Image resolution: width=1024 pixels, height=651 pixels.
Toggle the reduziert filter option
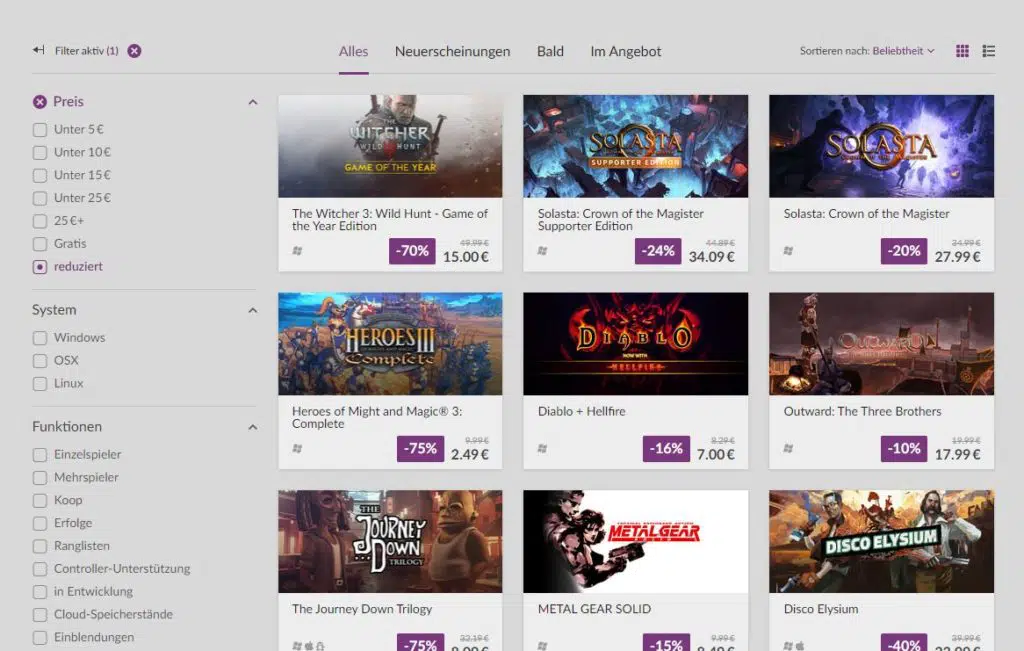click(x=40, y=267)
